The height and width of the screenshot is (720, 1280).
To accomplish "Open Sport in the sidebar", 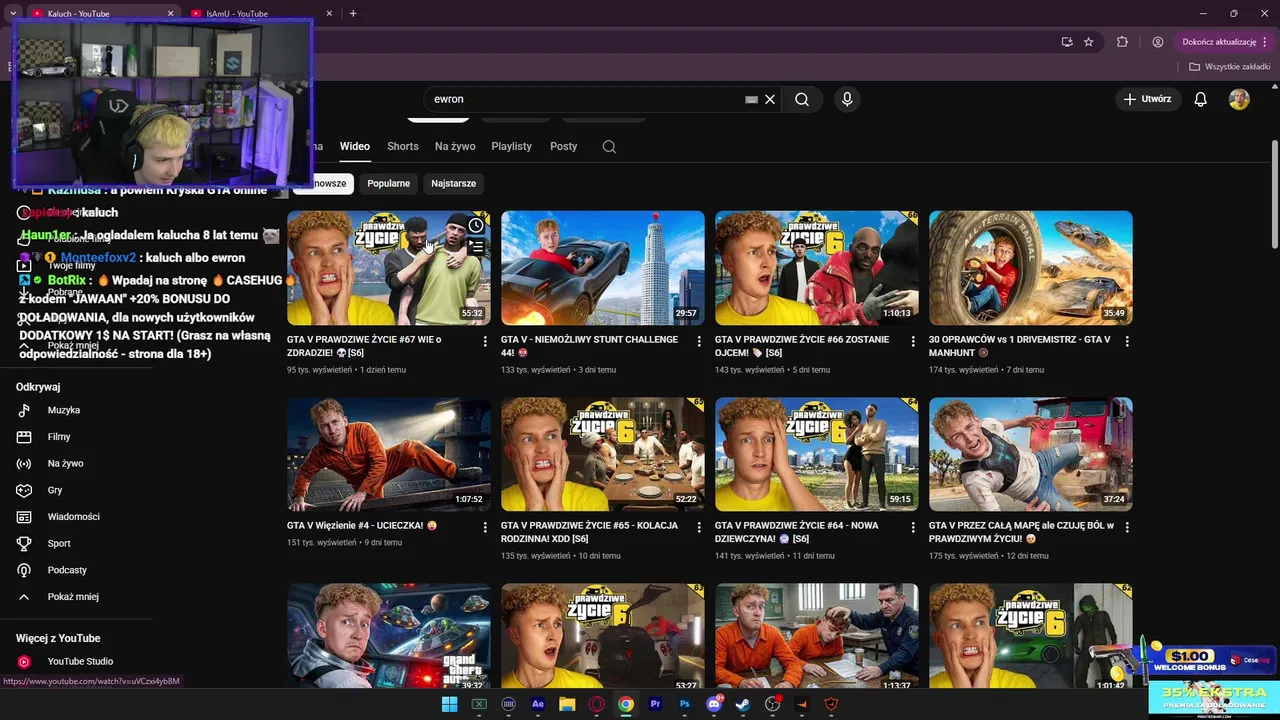I will click(59, 544).
